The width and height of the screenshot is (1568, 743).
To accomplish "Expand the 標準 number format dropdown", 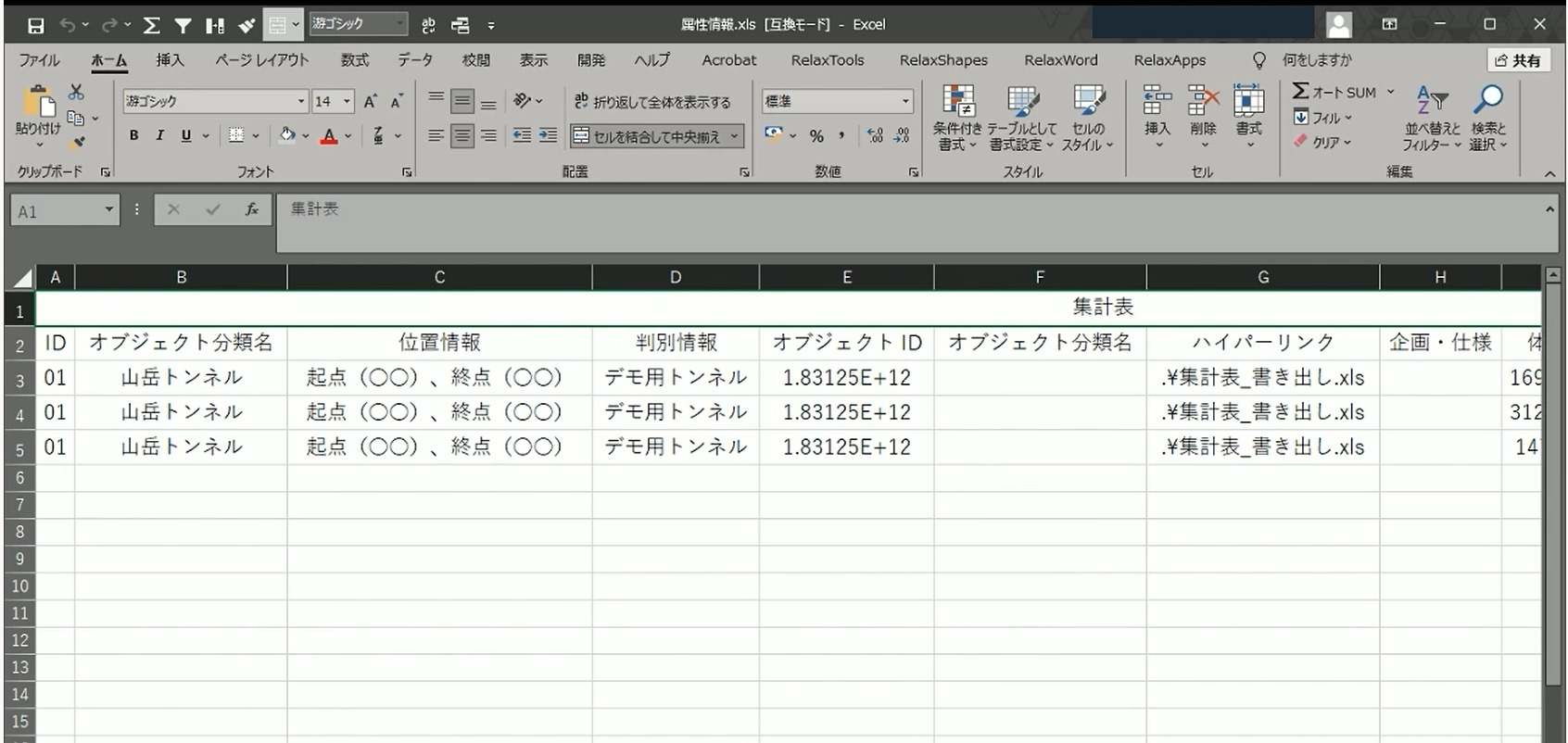I will click(905, 102).
